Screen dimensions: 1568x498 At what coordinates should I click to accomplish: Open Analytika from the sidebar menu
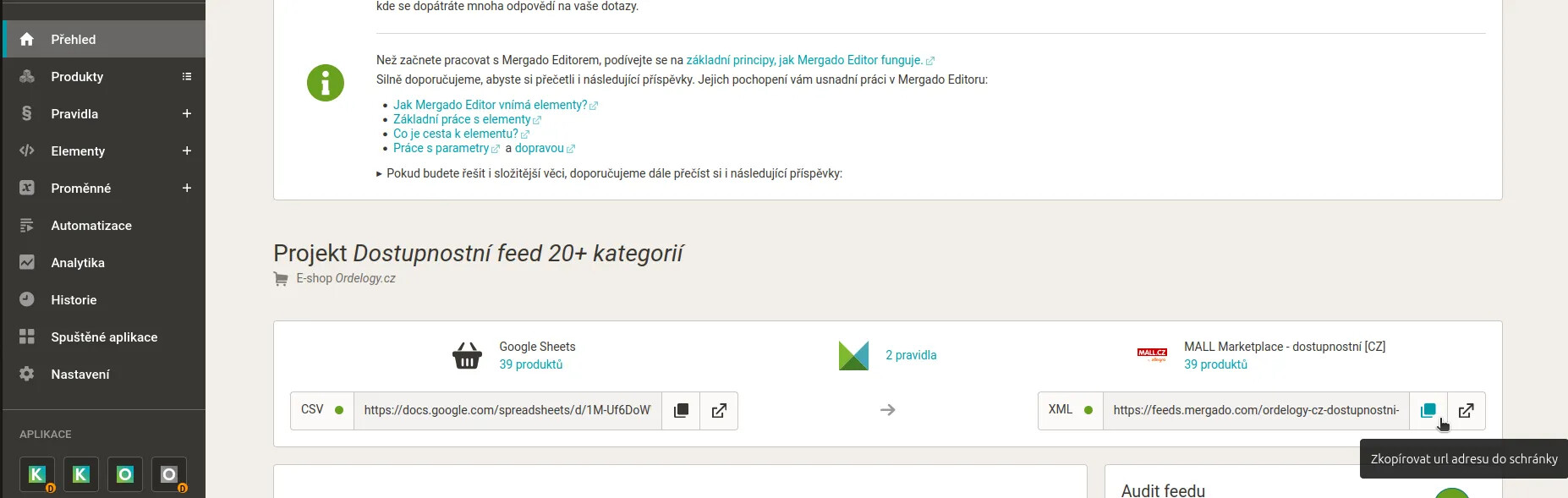tap(78, 263)
